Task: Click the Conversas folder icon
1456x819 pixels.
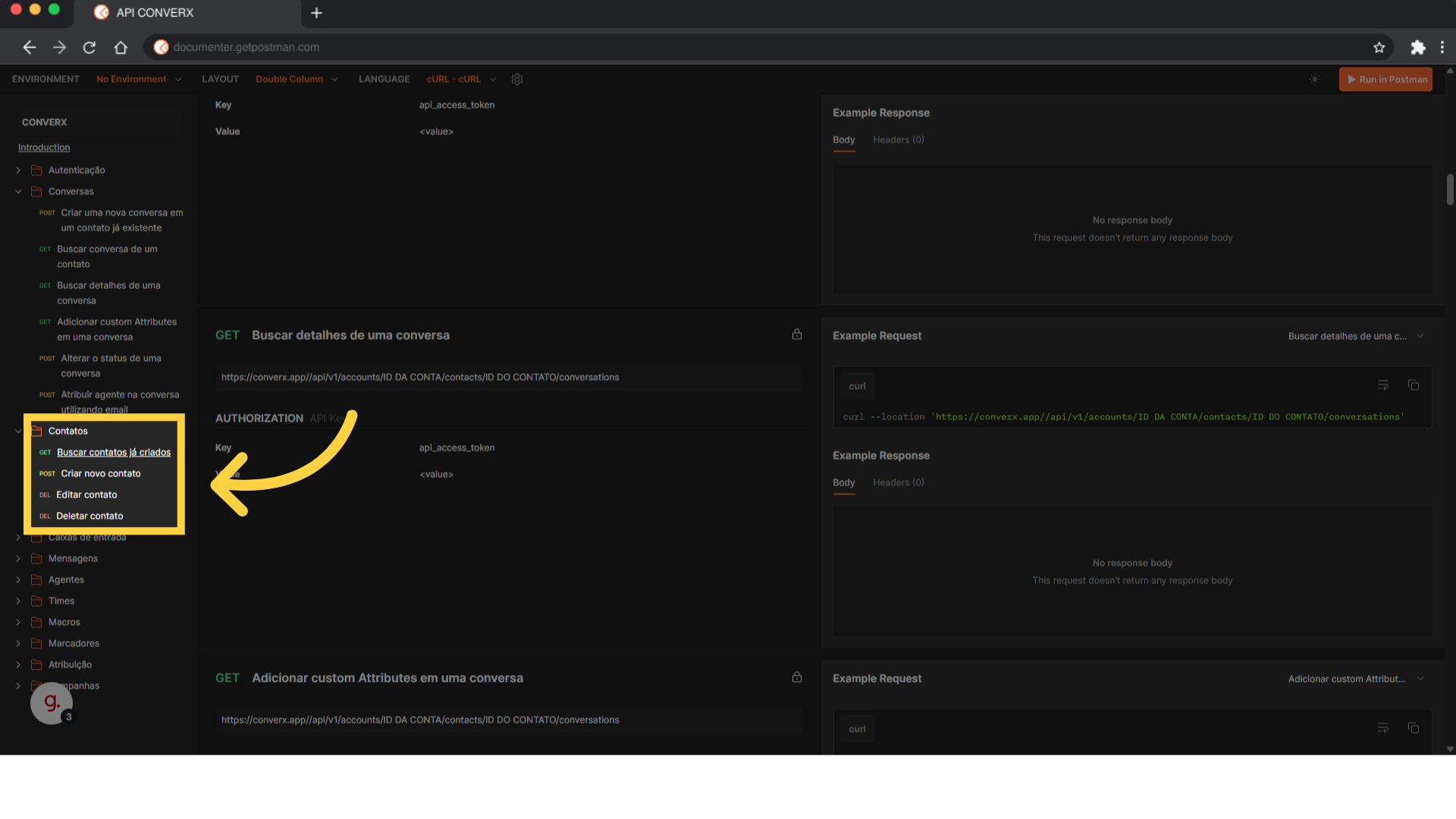Action: pyautogui.click(x=36, y=191)
